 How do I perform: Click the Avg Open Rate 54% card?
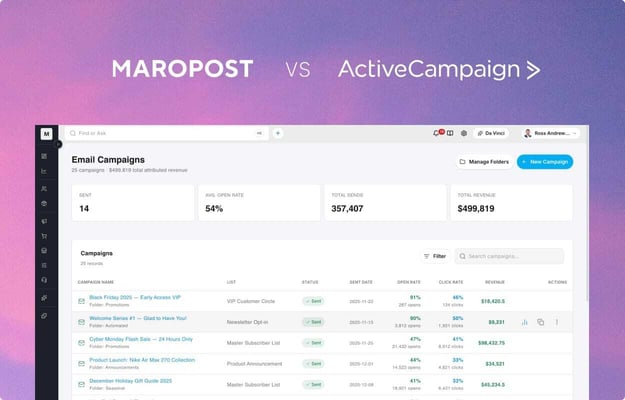point(259,202)
